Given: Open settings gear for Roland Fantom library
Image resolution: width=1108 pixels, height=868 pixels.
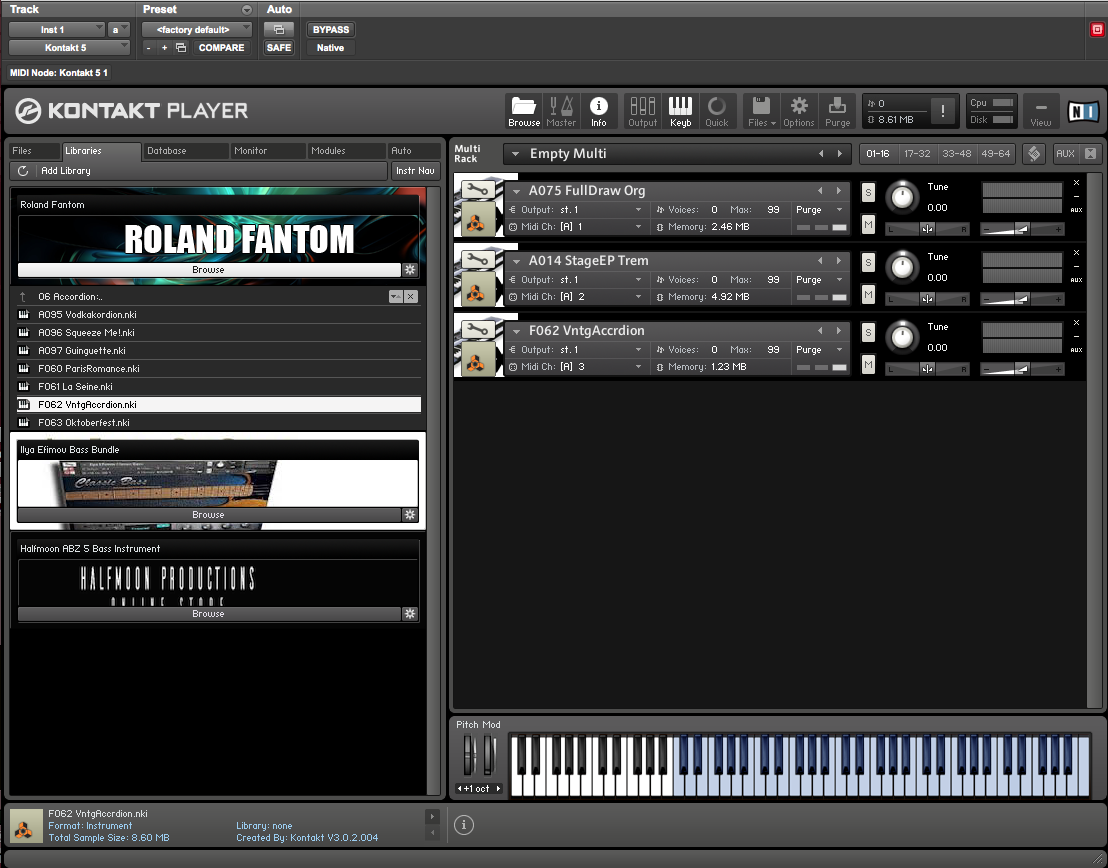Looking at the screenshot, I should (410, 269).
